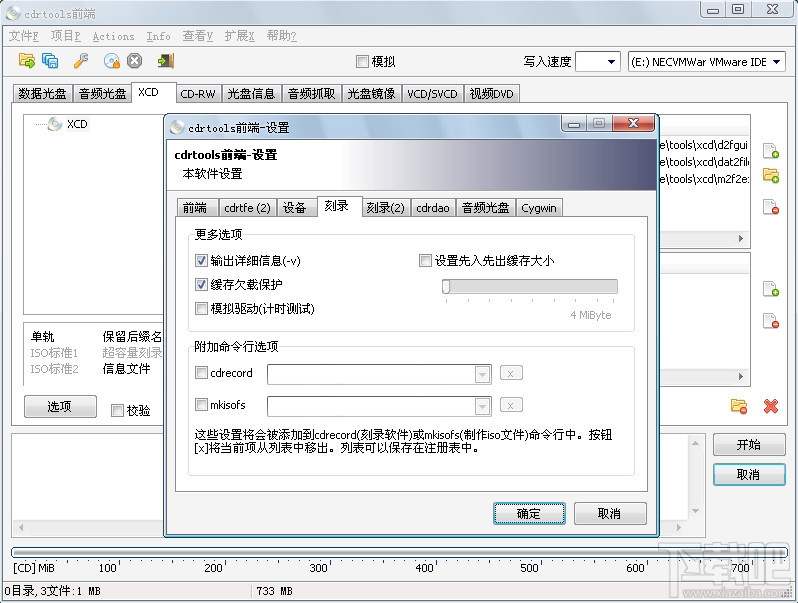
Task: Open 帮助? menu
Action: click(281, 36)
